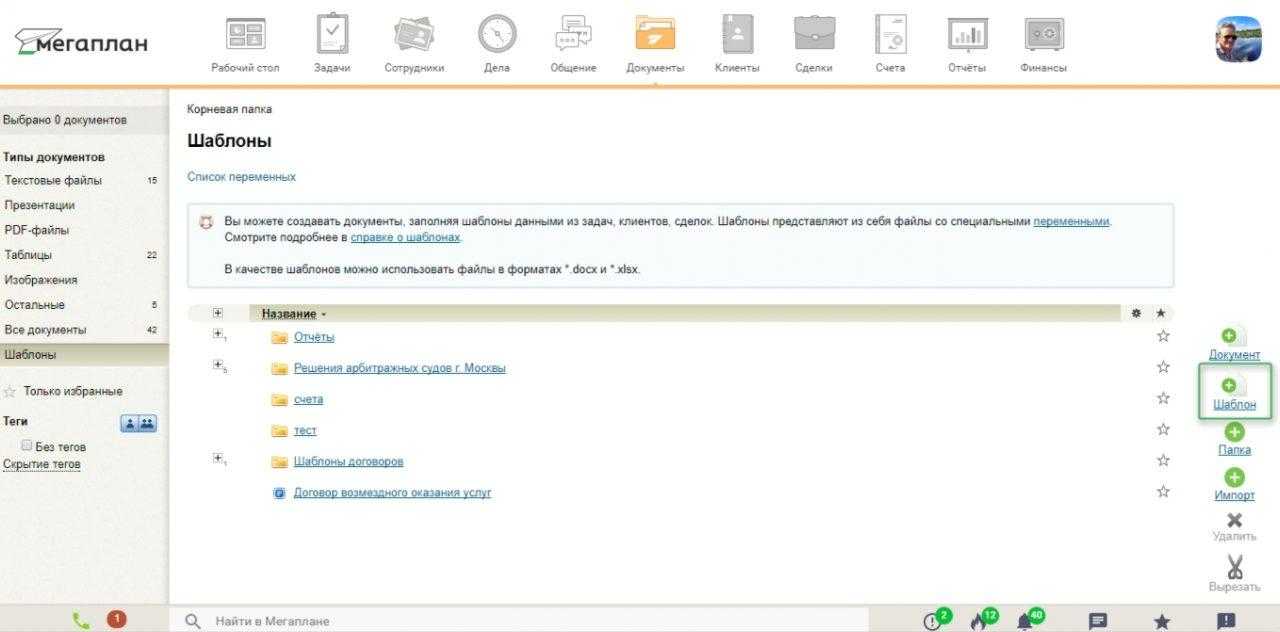Open the feedback exclamation bubble icon
Image resolution: width=1280 pixels, height=632 pixels.
tap(1226, 621)
